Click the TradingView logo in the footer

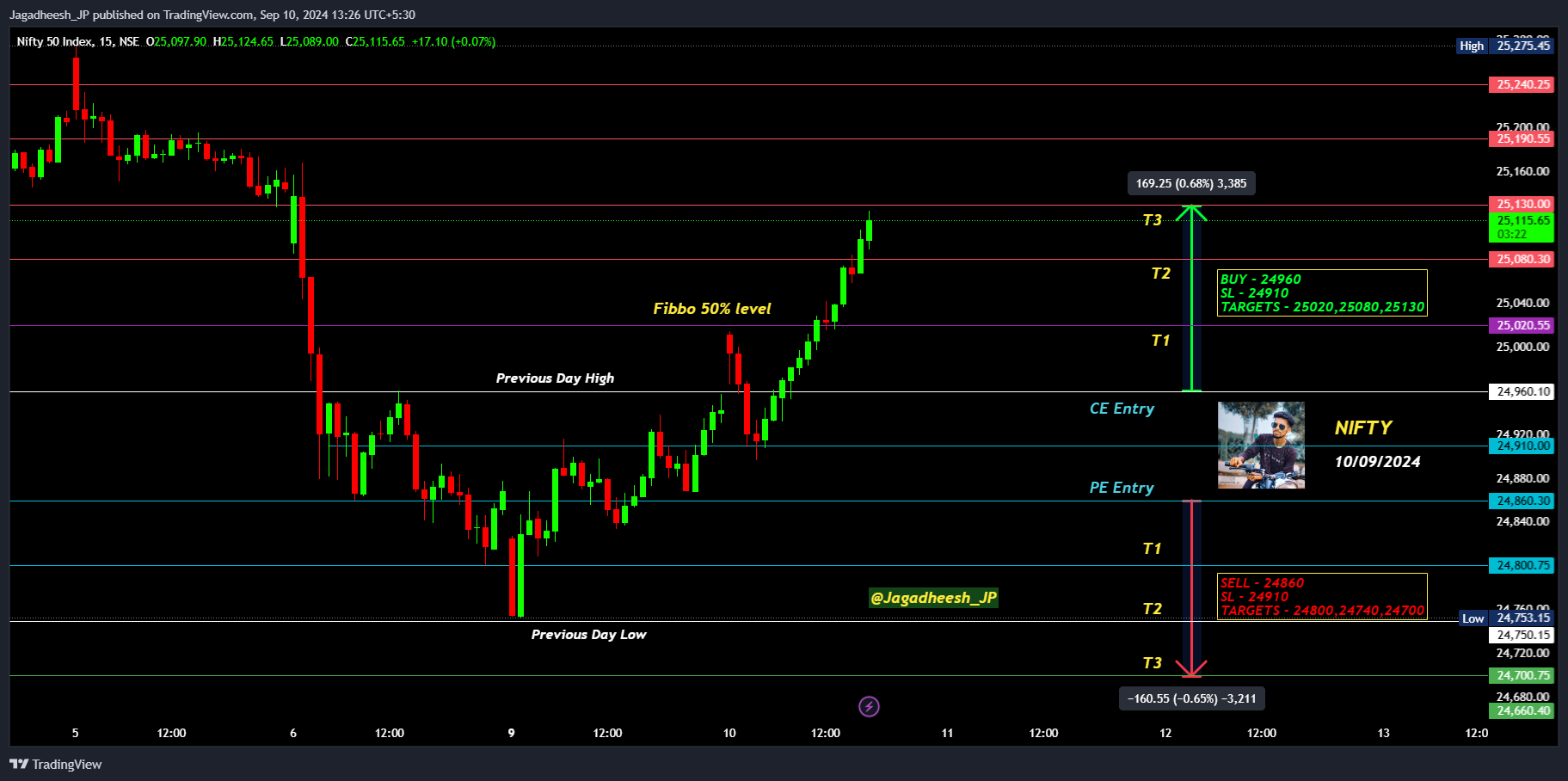pyautogui.click(x=55, y=764)
